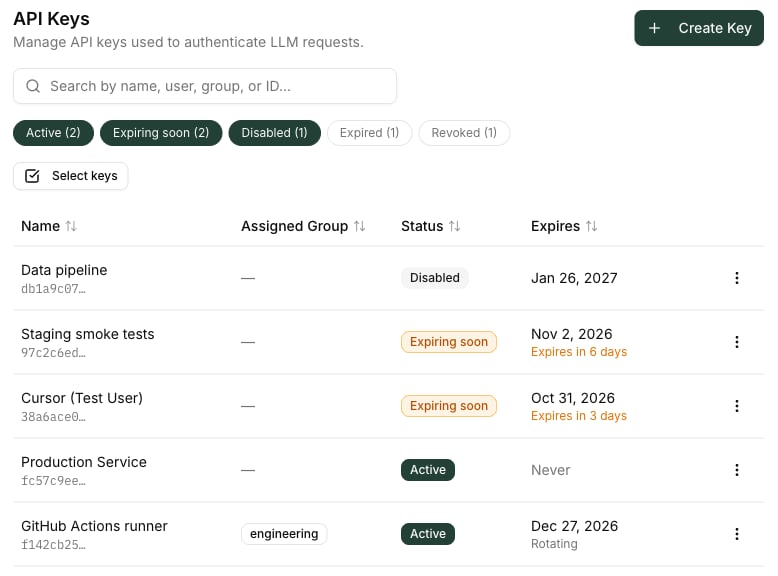
Task: Click the GitHub Actions runner key name
Action: pyautogui.click(x=94, y=526)
